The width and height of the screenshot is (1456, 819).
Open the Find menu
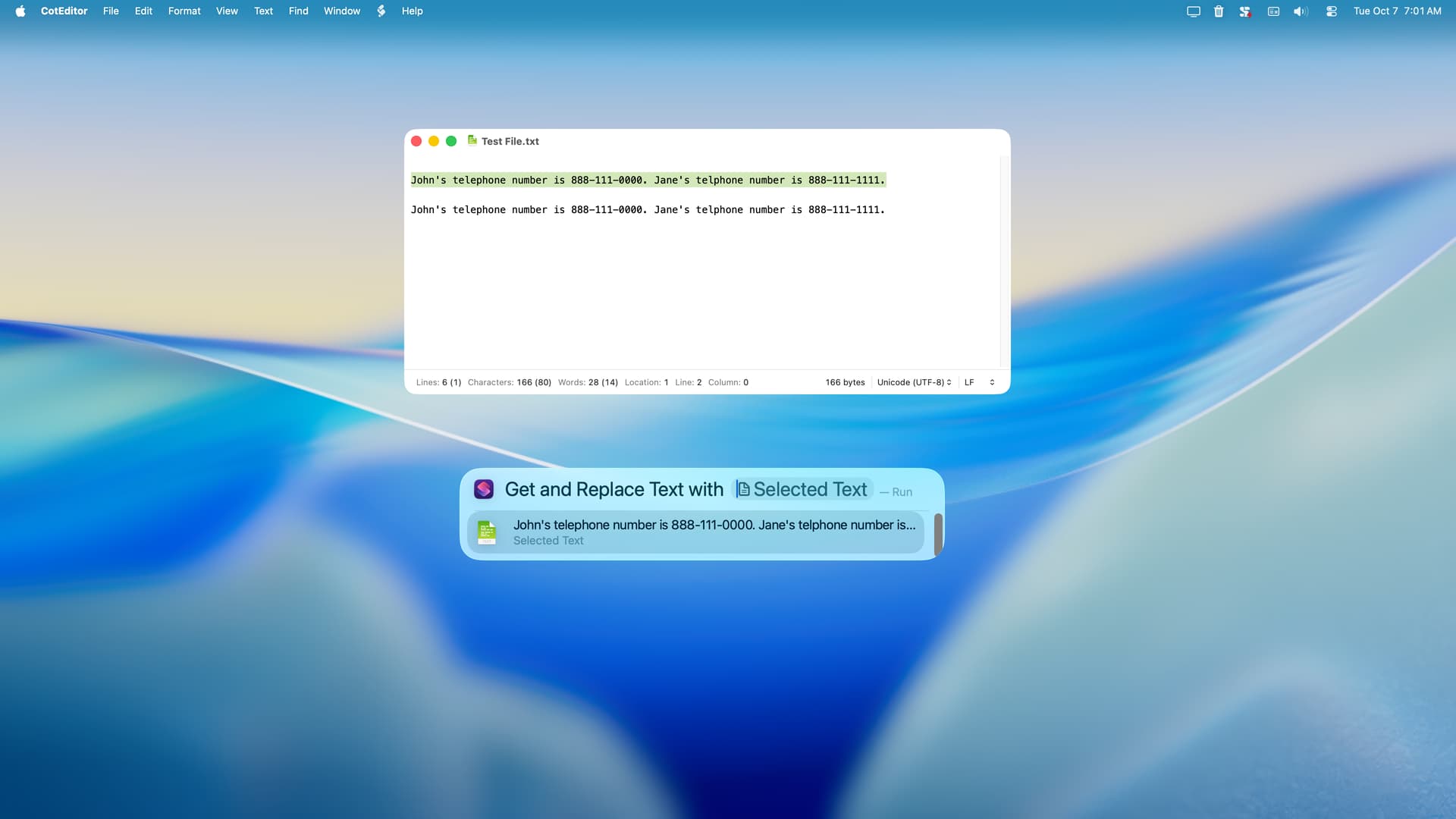click(x=298, y=11)
